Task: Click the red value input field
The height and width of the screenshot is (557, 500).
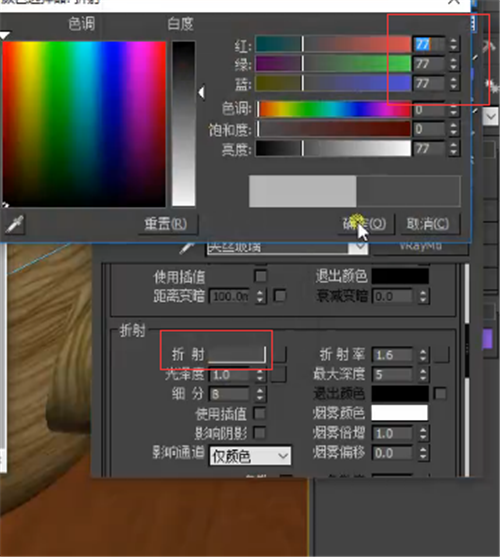Action: 429,44
